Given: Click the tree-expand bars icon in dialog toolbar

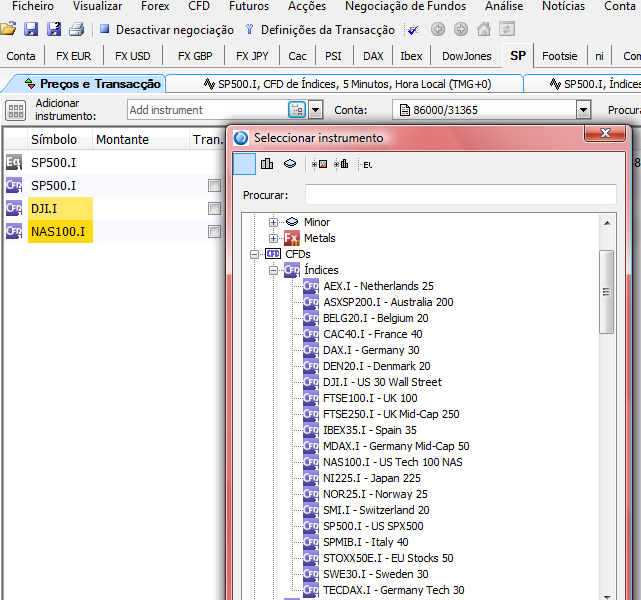Looking at the screenshot, I should [x=341, y=164].
